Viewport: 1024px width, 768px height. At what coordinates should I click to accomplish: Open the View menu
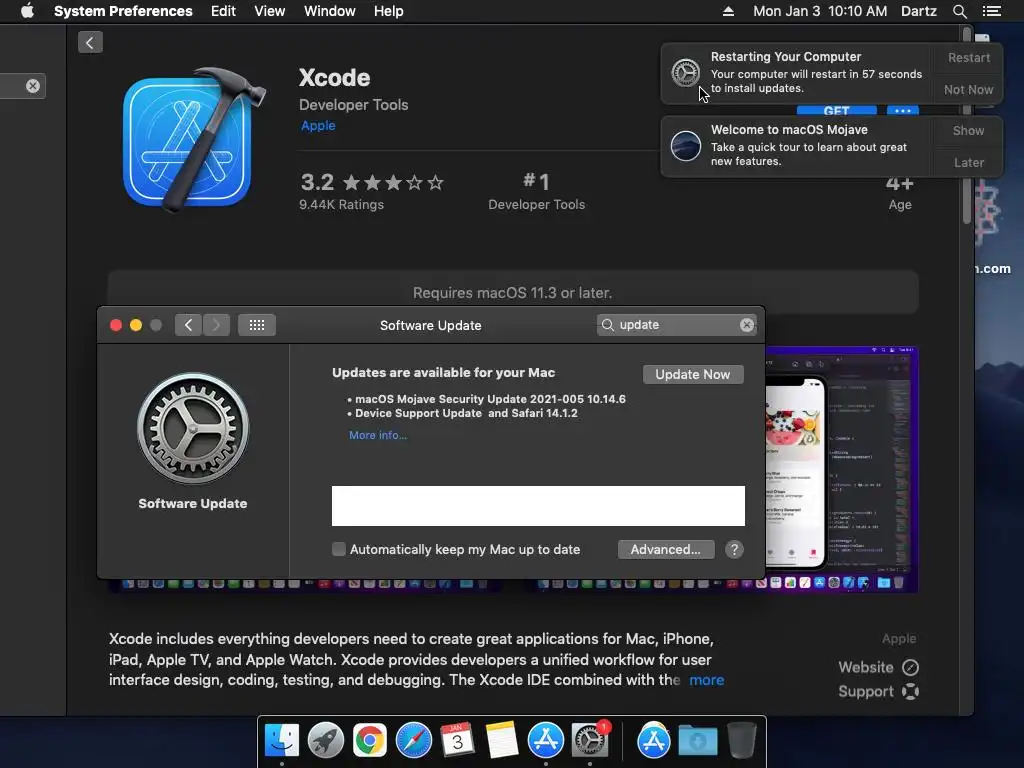click(x=269, y=11)
